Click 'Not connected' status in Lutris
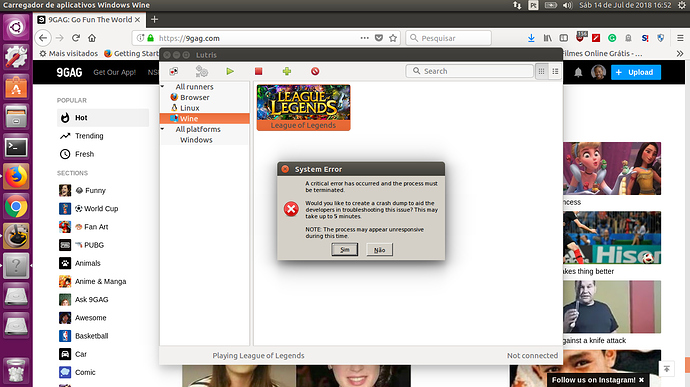690x387 pixels. coord(532,355)
